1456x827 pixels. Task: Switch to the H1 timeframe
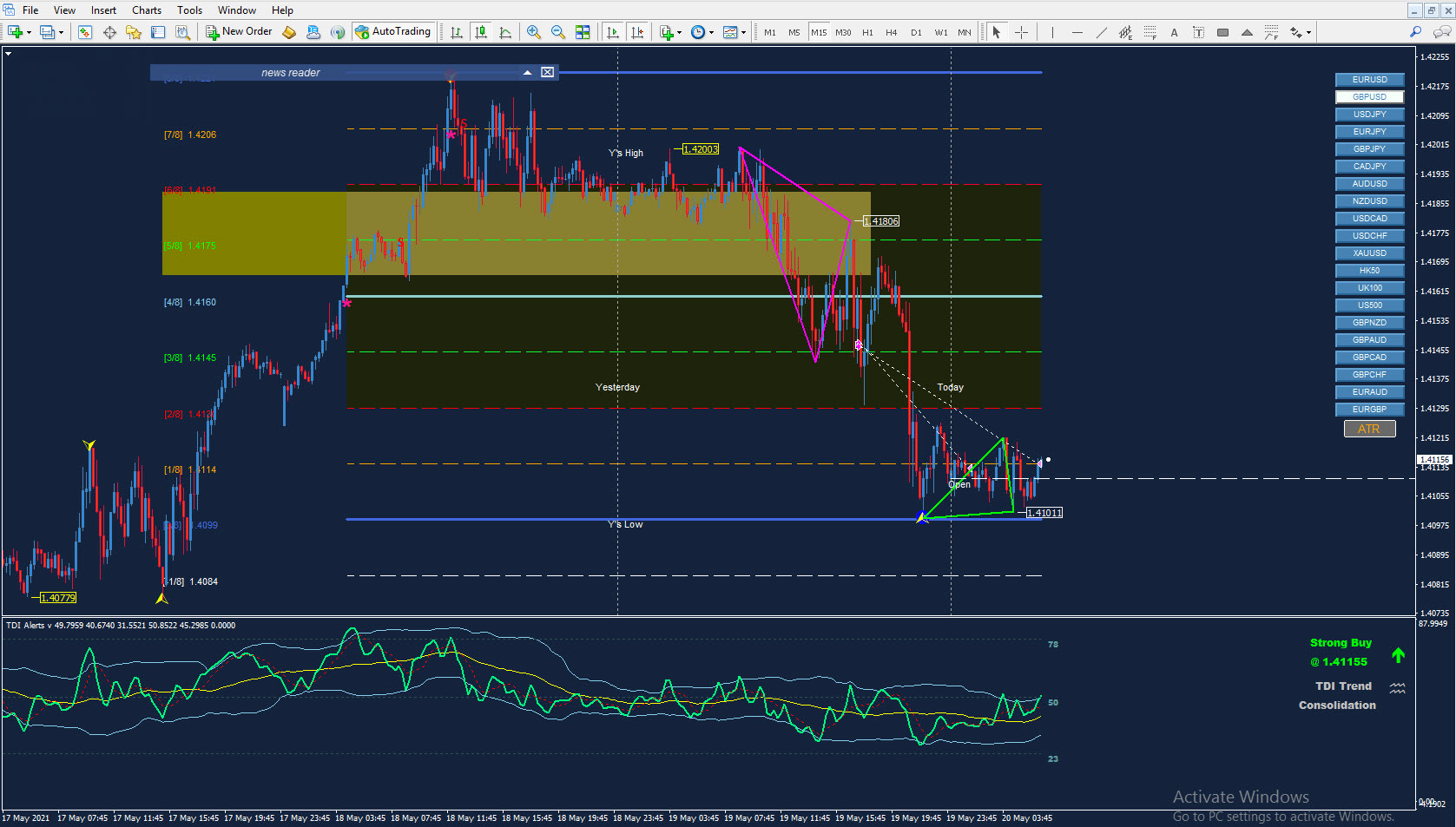[x=867, y=32]
